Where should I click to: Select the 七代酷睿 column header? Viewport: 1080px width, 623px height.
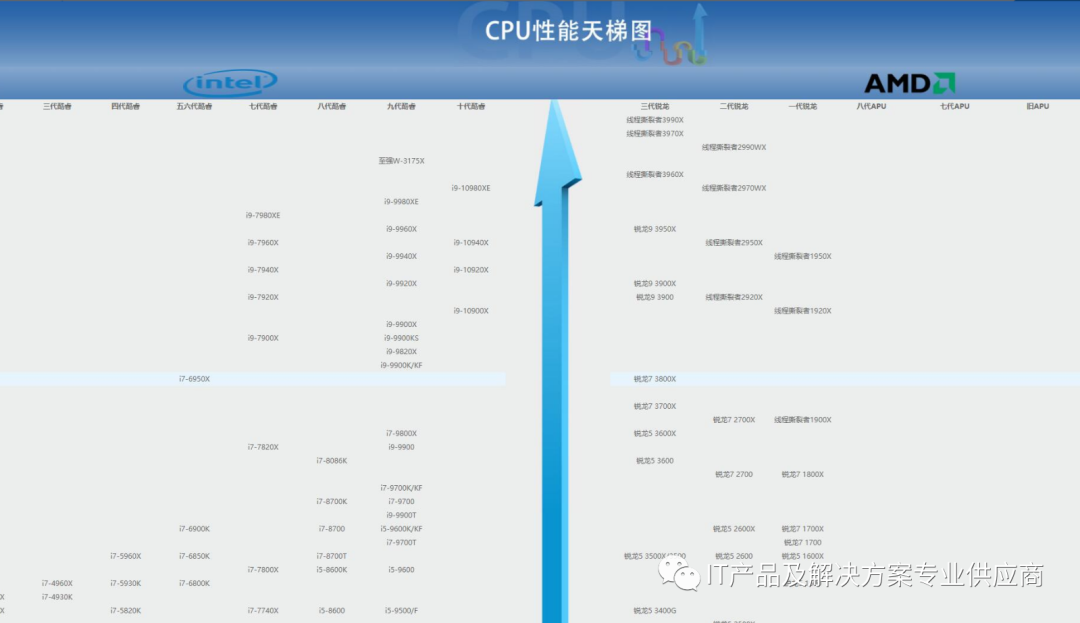263,106
